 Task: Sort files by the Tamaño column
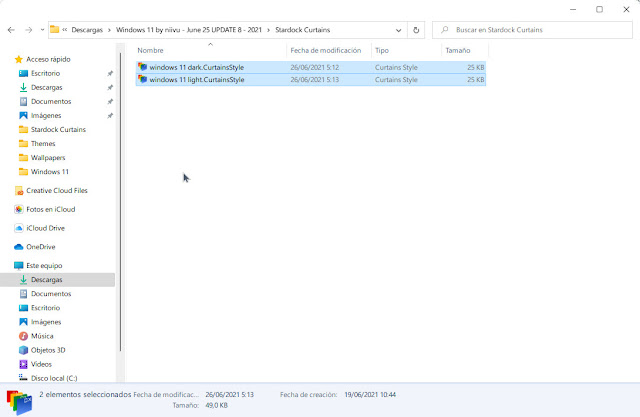tap(458, 50)
